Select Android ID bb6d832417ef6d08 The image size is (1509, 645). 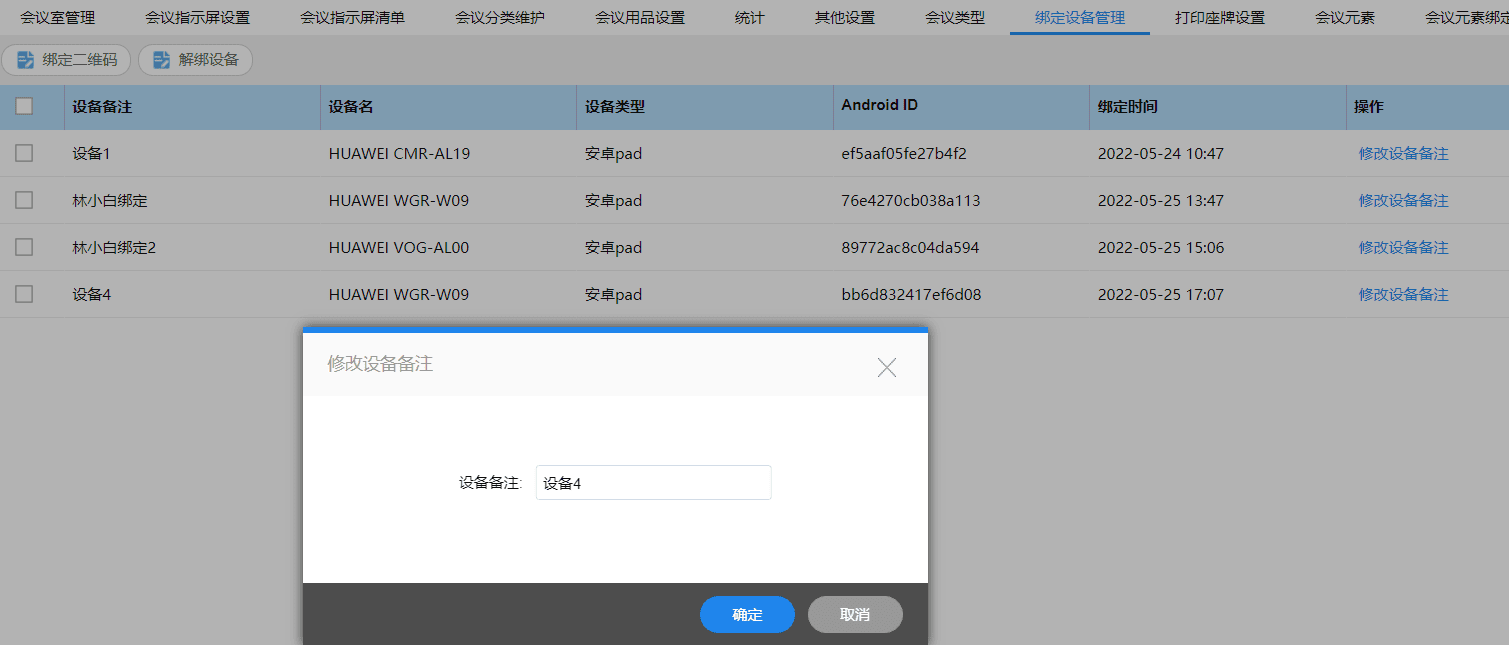click(x=911, y=295)
